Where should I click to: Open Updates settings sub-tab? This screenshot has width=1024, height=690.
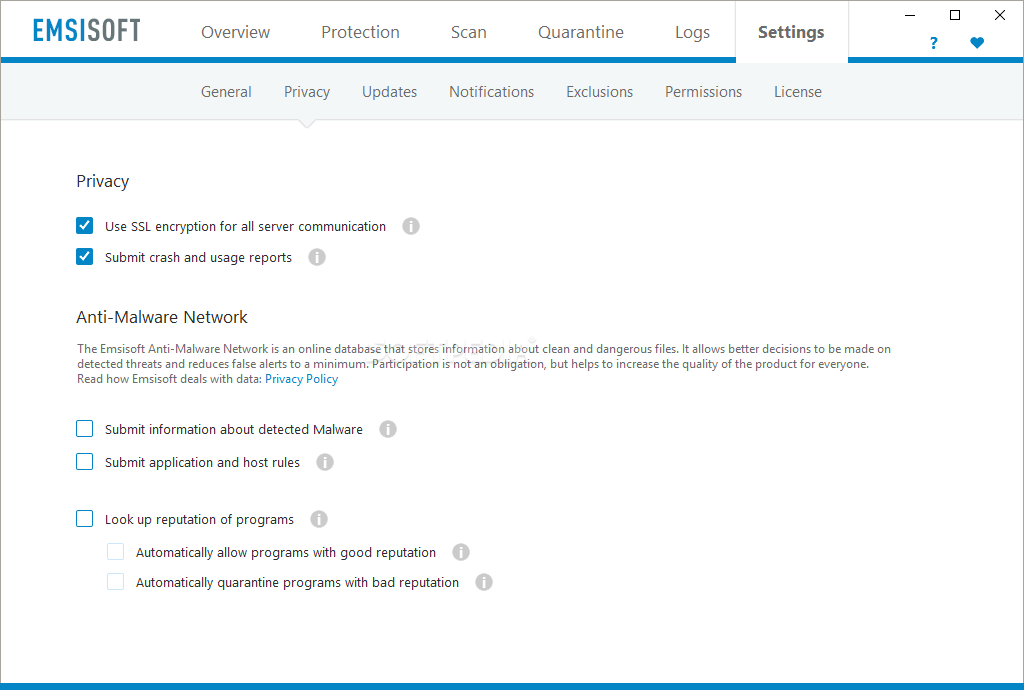click(389, 92)
